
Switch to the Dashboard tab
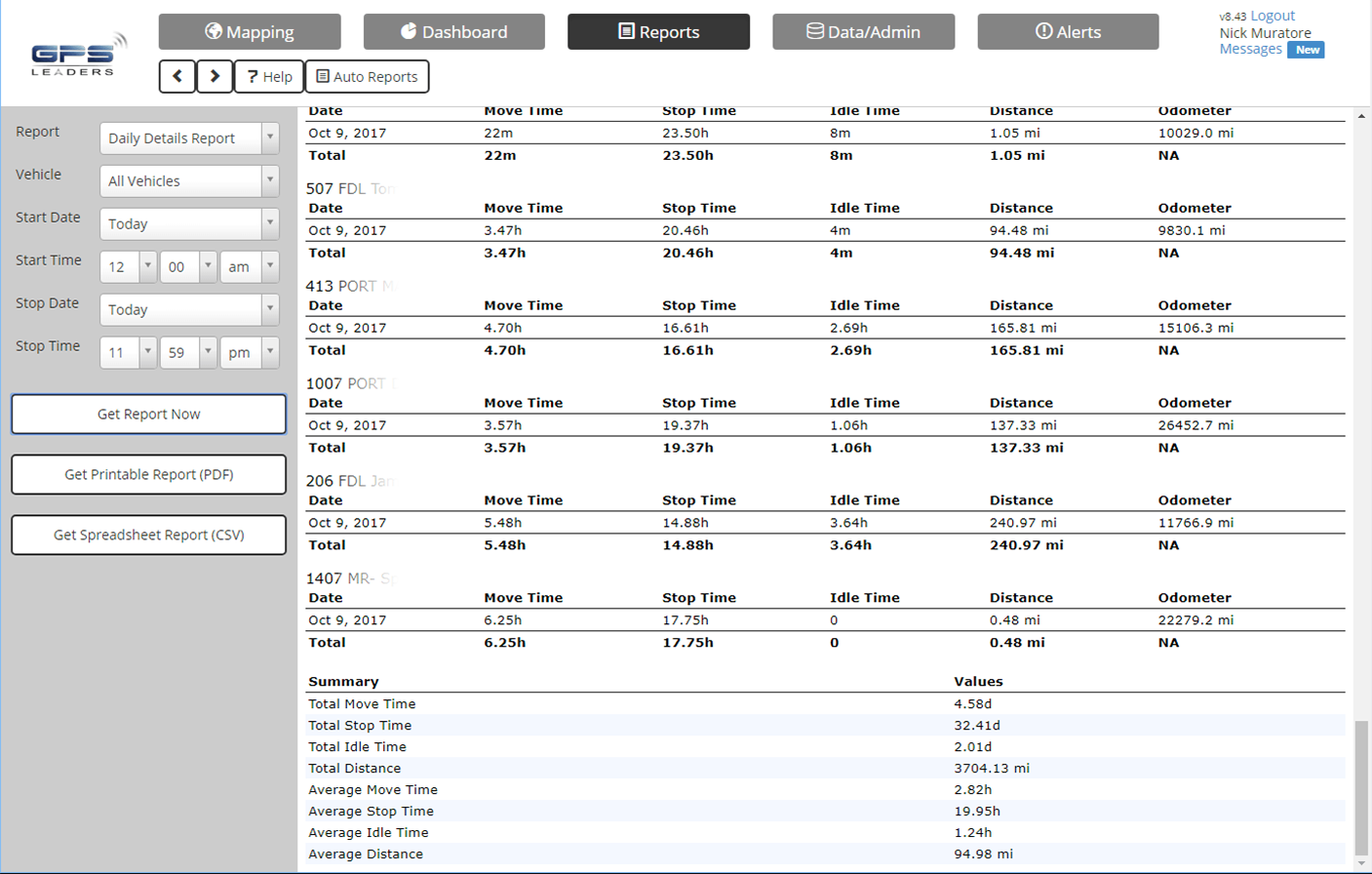coord(454,31)
